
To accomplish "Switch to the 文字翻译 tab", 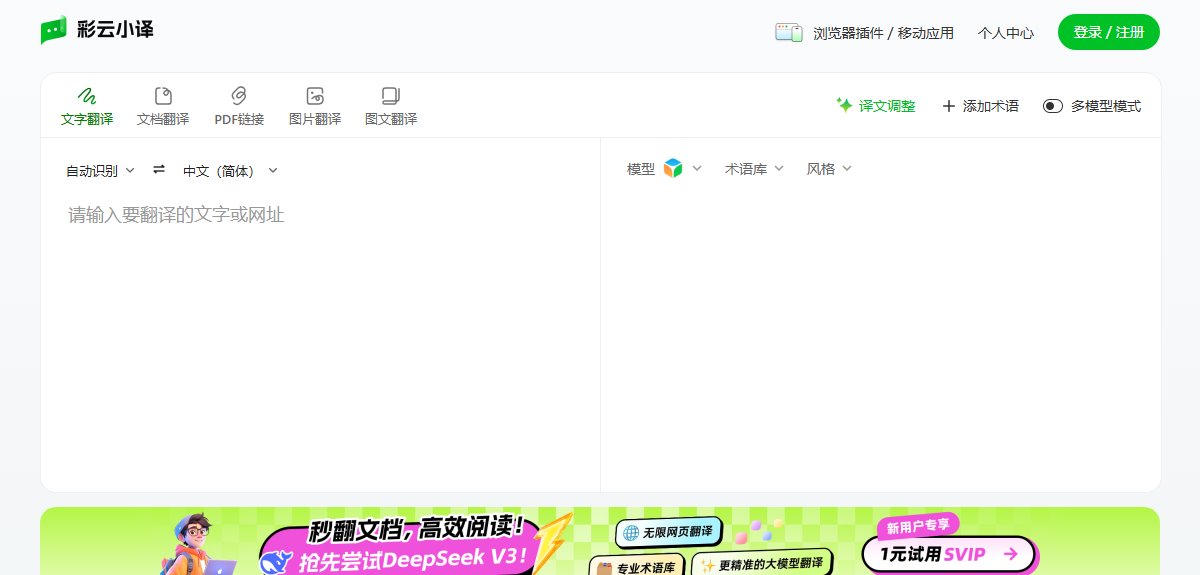I will [x=87, y=106].
